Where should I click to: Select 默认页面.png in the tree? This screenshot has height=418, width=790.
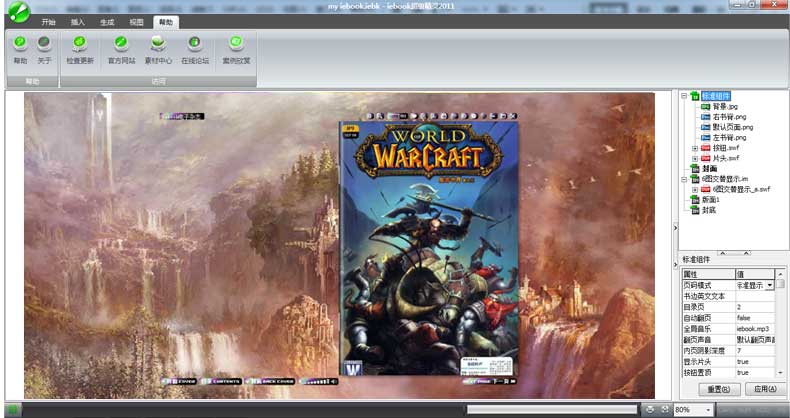pyautogui.click(x=733, y=127)
